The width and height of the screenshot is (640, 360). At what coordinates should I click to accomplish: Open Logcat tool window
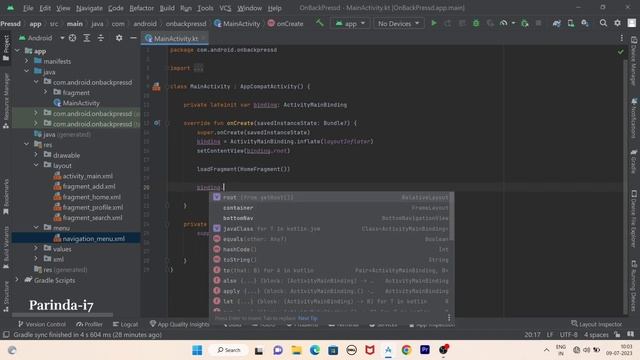125,324
